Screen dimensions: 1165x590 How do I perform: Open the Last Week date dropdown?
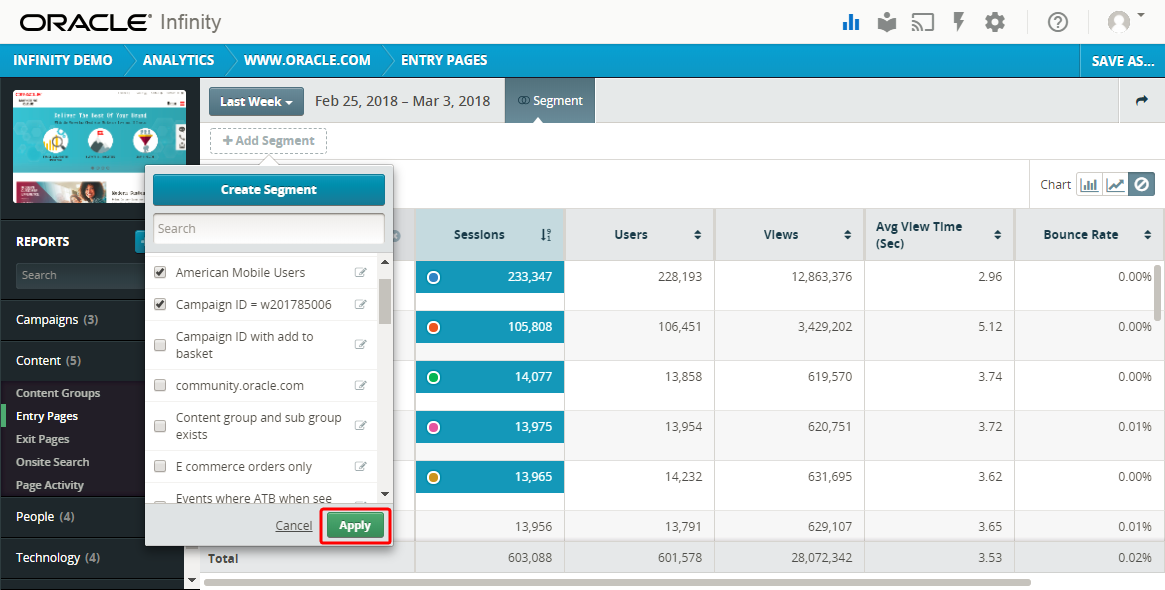256,101
